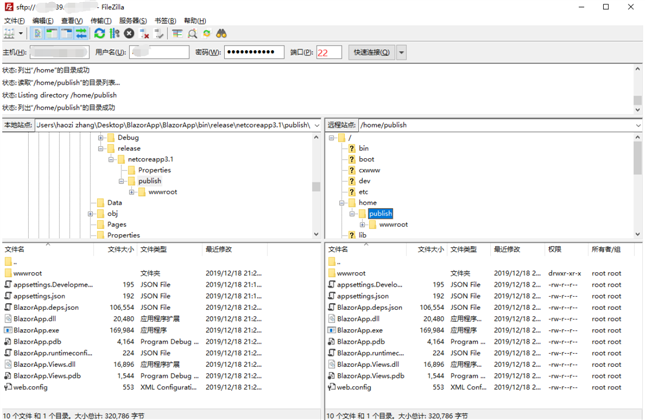645x420 pixels.
Task: Select the local Pages folder
Action: click(117, 225)
